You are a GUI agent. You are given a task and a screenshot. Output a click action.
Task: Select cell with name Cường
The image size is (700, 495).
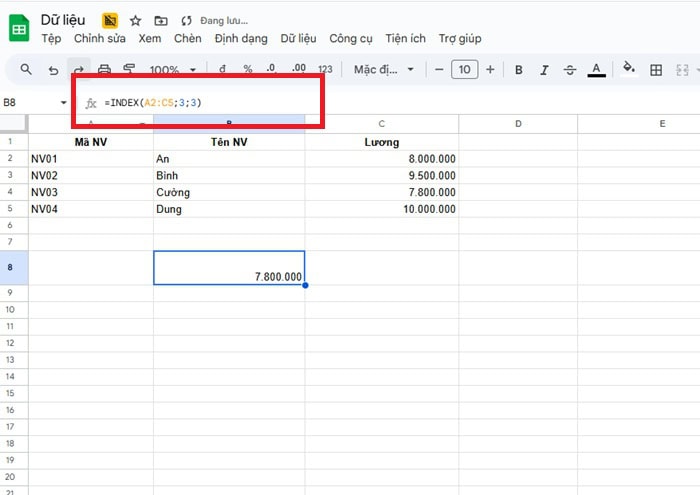tap(229, 192)
